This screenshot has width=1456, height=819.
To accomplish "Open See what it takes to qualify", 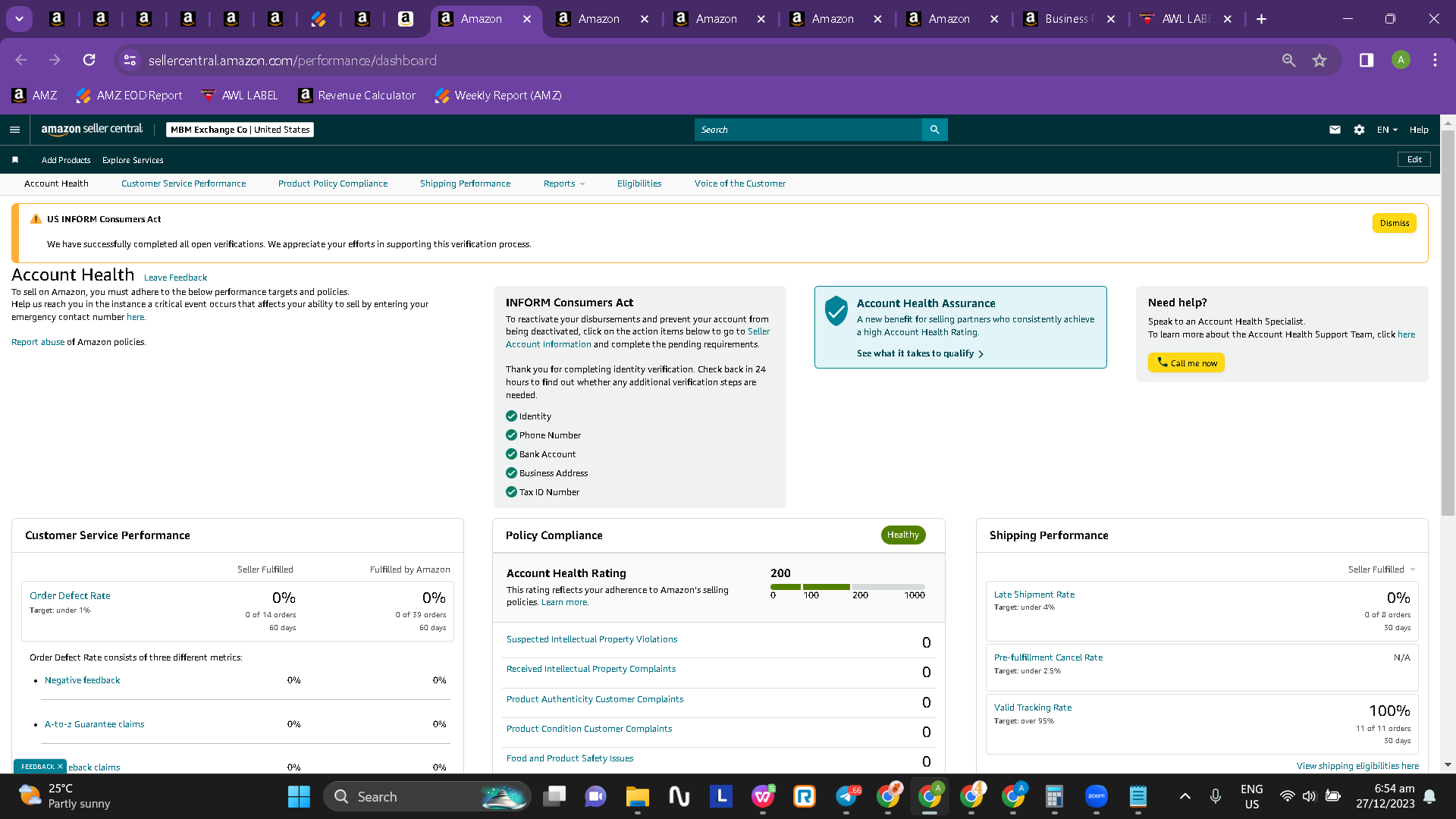I will 920,353.
